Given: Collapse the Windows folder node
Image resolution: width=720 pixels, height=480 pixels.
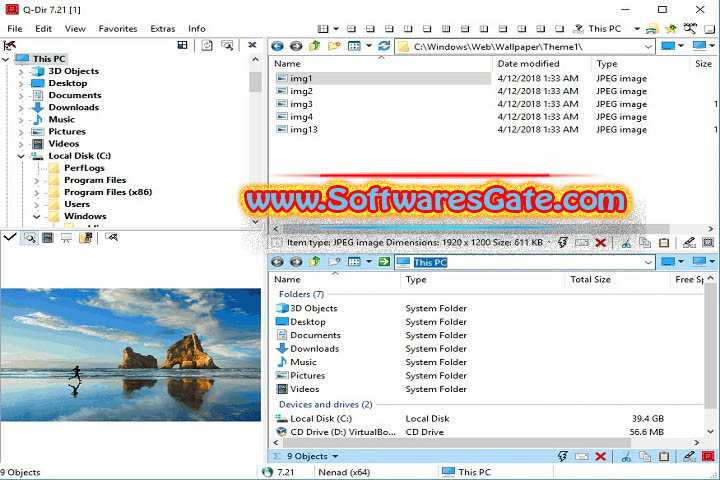Looking at the screenshot, I should (36, 216).
